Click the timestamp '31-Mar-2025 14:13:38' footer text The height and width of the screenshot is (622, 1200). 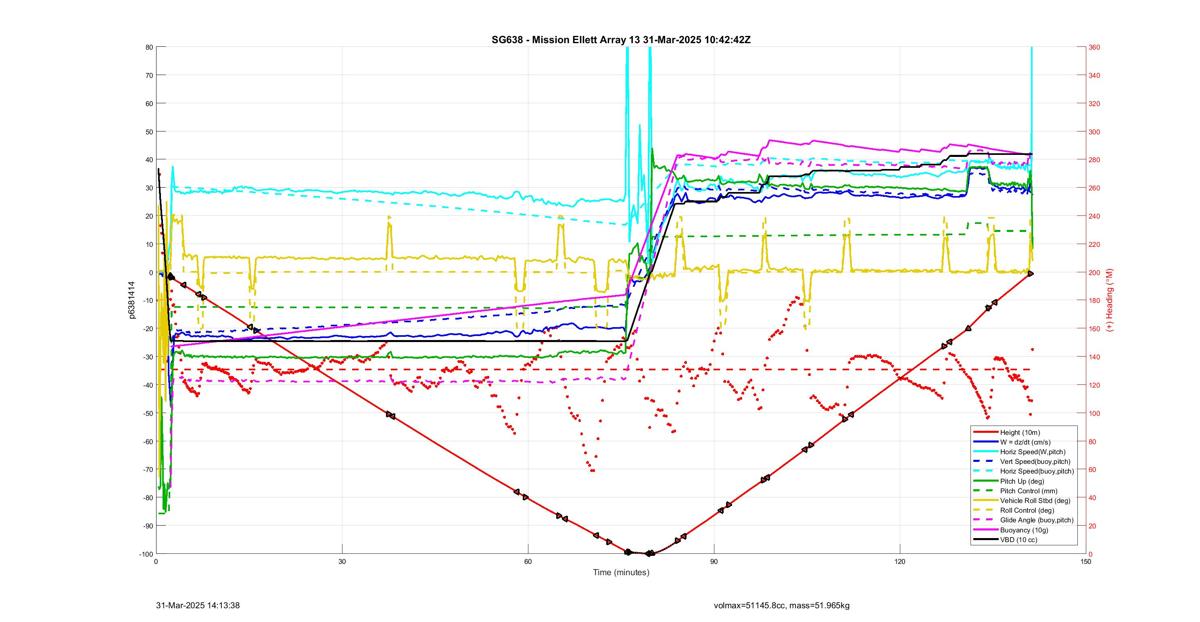[x=198, y=605]
